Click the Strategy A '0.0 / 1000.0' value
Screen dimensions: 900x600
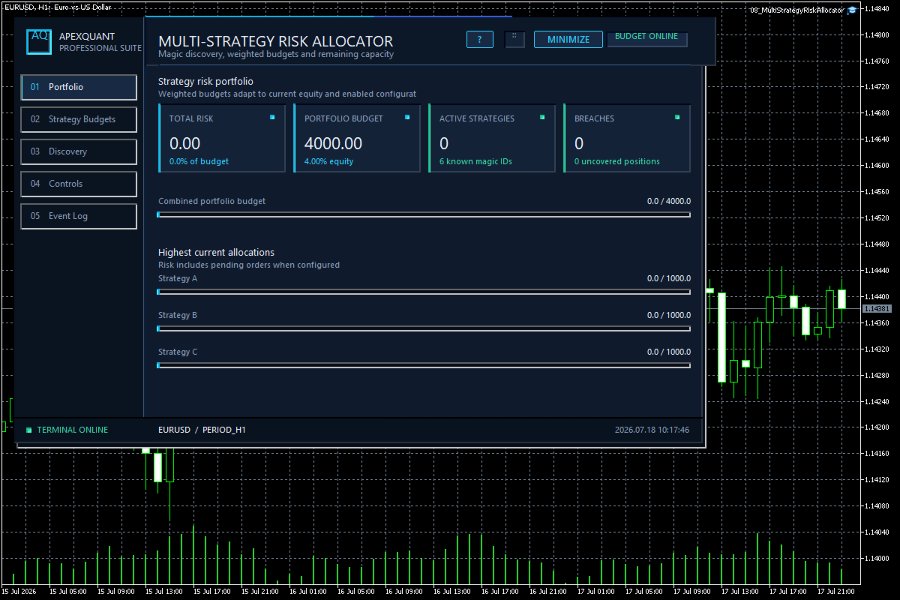point(669,278)
